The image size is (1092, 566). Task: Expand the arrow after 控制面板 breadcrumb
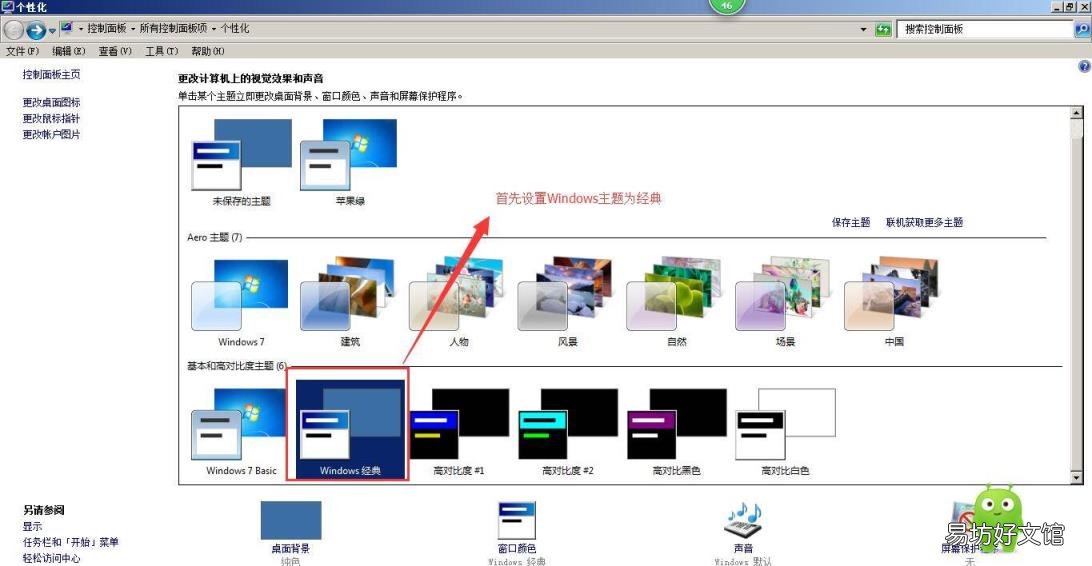click(x=132, y=29)
